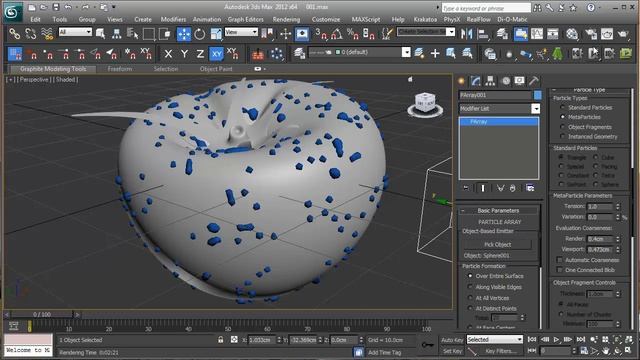Click the Play Animation button
640x360 pixels.
coord(556,339)
